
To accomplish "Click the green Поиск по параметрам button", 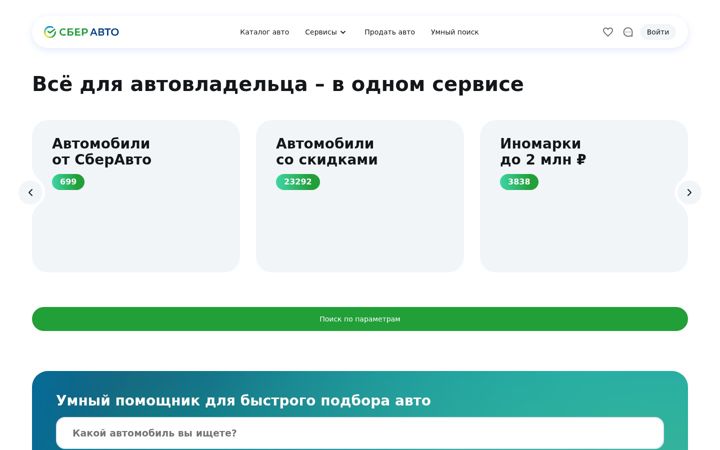I will click(x=360, y=319).
